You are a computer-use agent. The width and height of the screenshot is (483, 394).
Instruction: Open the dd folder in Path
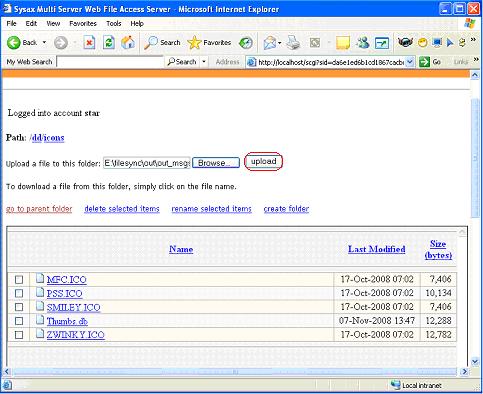37,138
